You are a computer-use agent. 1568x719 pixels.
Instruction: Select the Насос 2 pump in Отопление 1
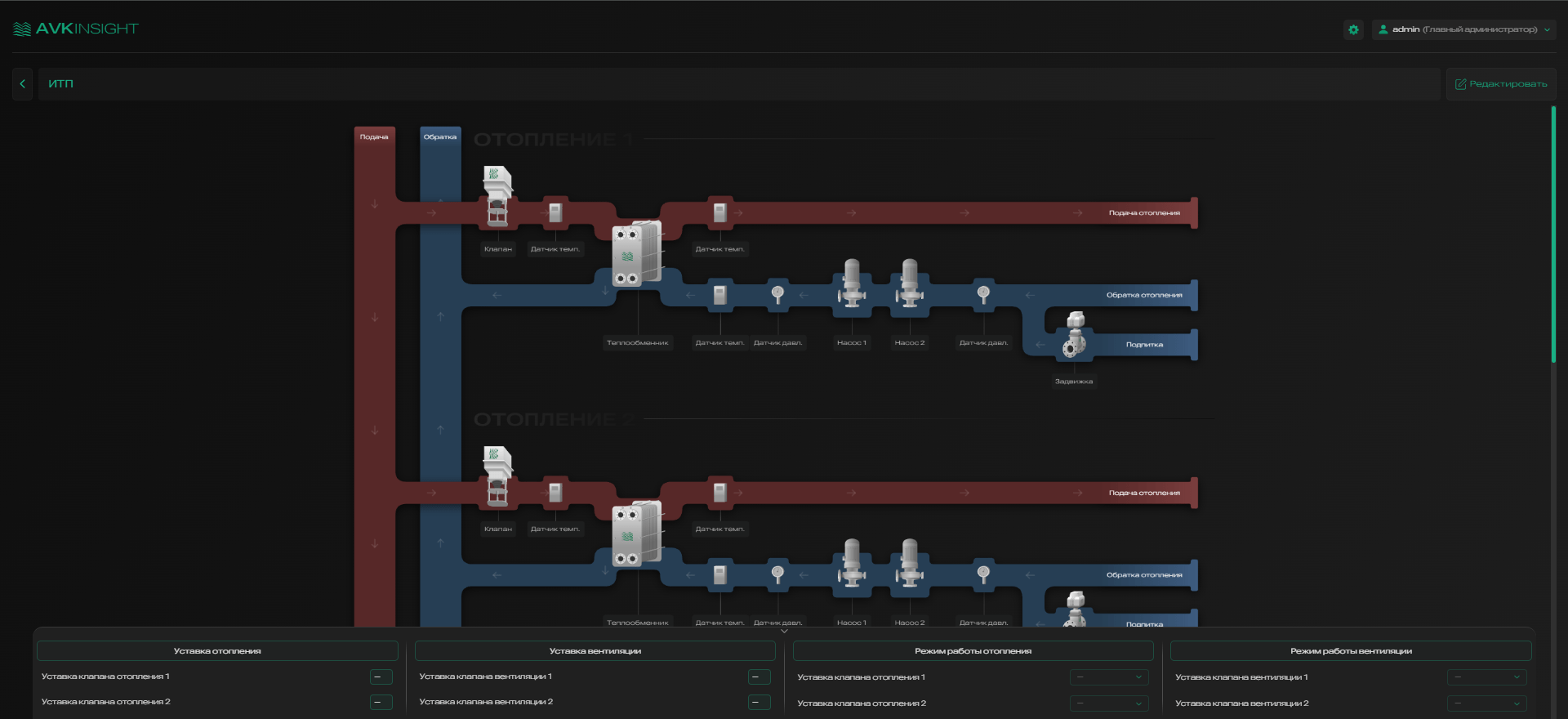point(909,284)
